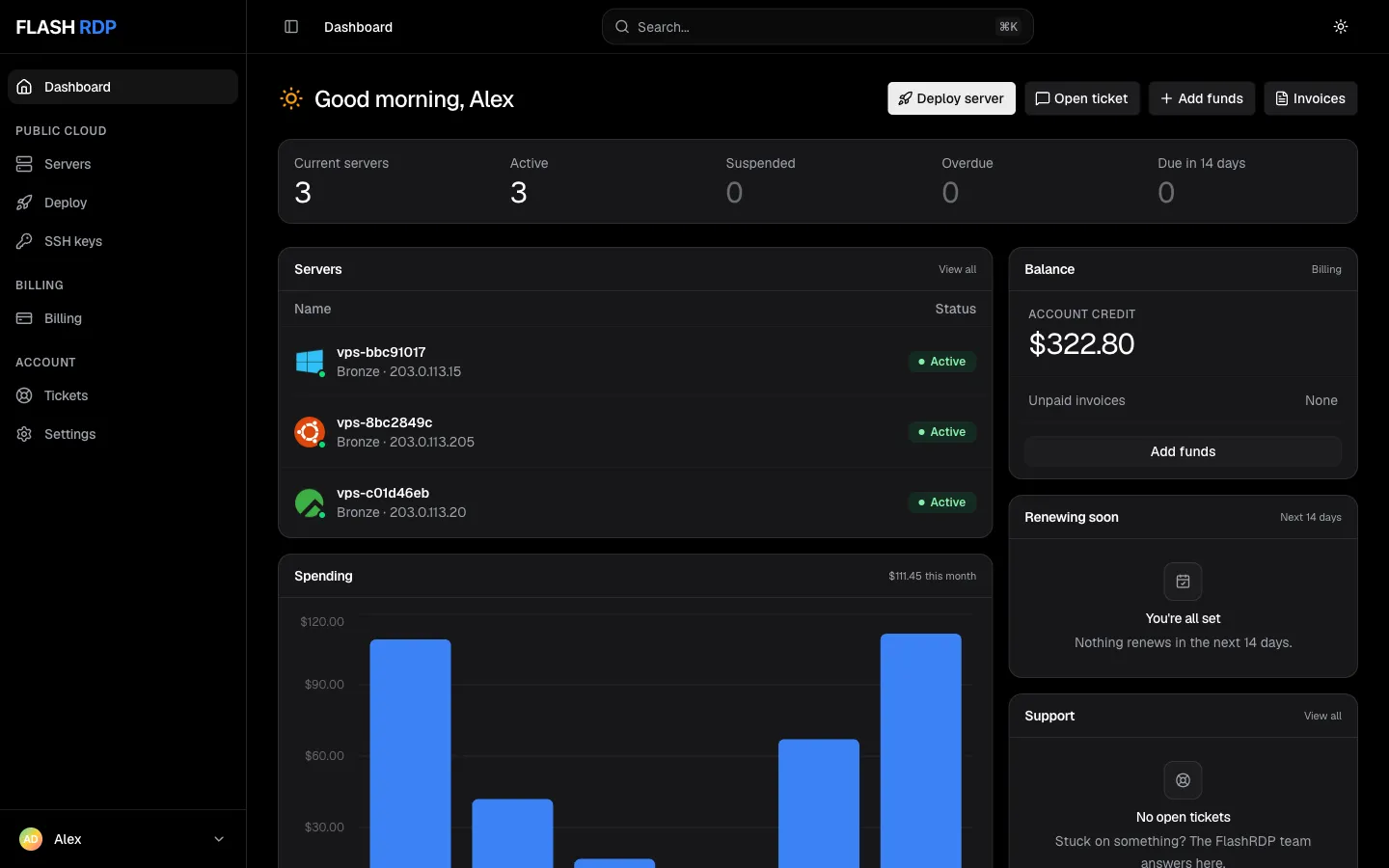The width and height of the screenshot is (1389, 868).
Task: Click the Dashboard breadcrumb in the top bar
Action: point(358,27)
